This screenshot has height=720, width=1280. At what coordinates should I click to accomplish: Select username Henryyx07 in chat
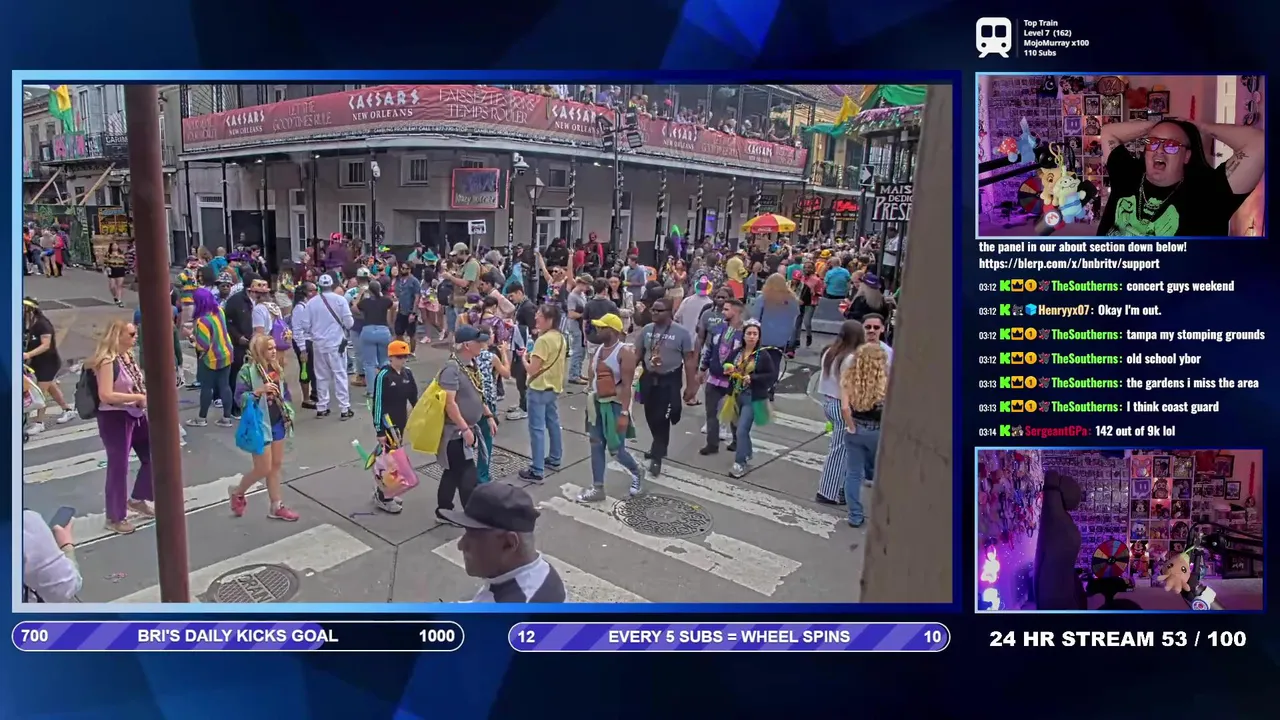(x=1064, y=310)
